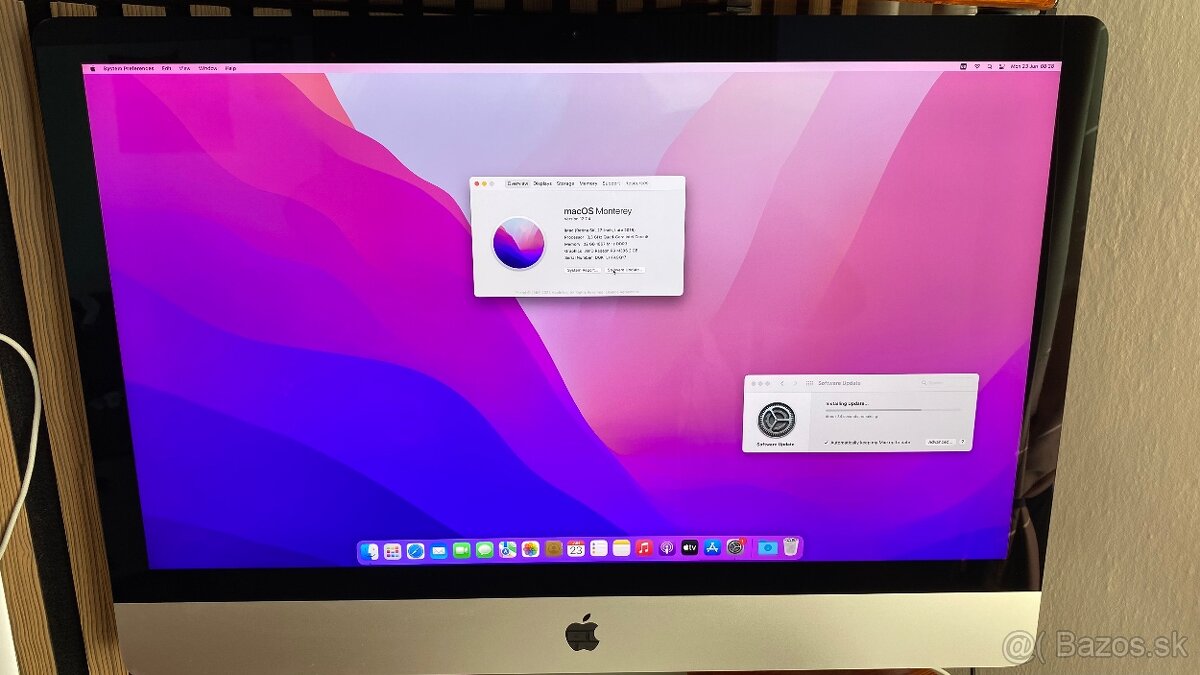Viewport: 1200px width, 675px height.
Task: Open the Window menu in menu bar
Action: click(207, 68)
